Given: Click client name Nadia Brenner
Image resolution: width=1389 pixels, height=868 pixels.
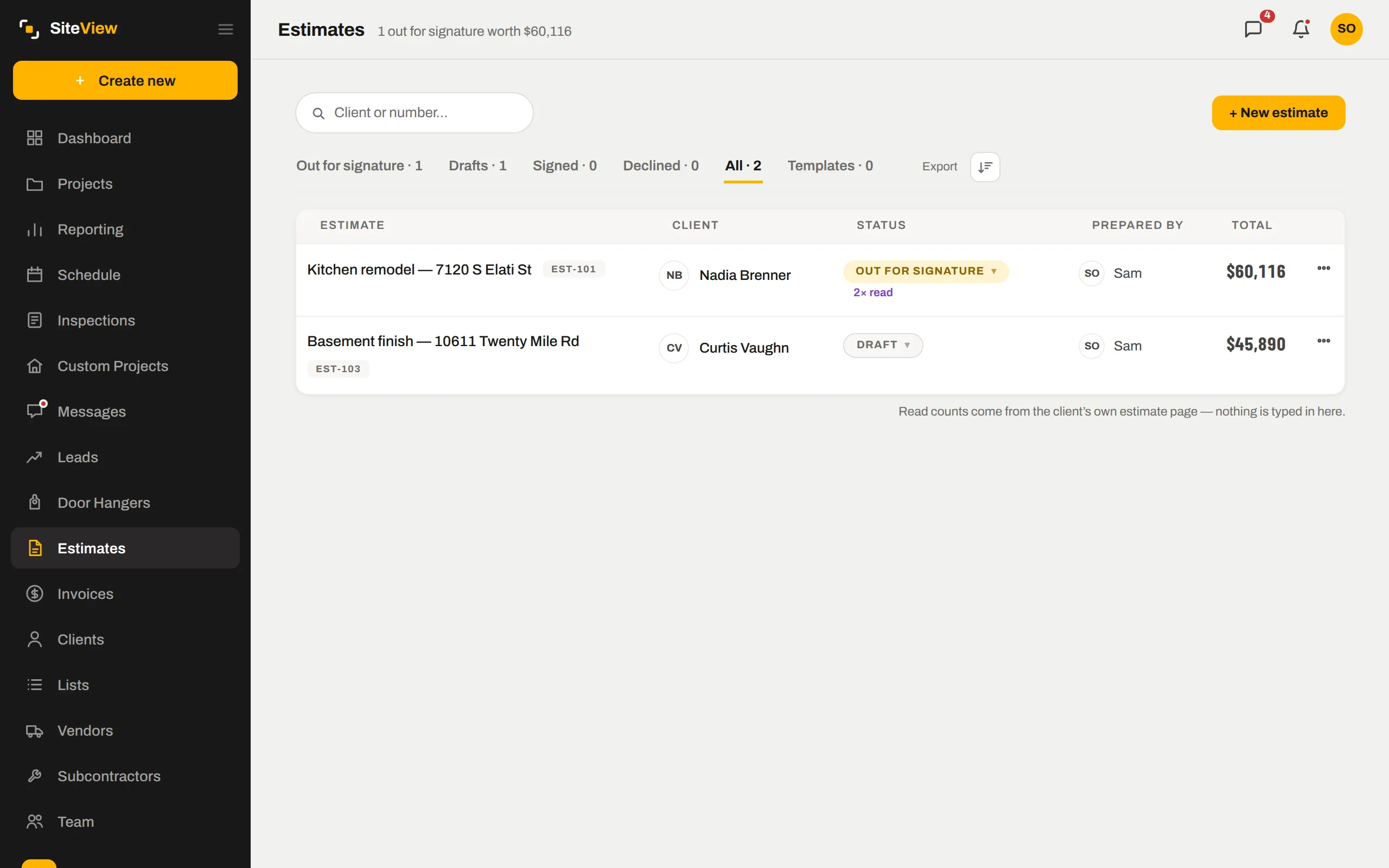Looking at the screenshot, I should [x=745, y=276].
